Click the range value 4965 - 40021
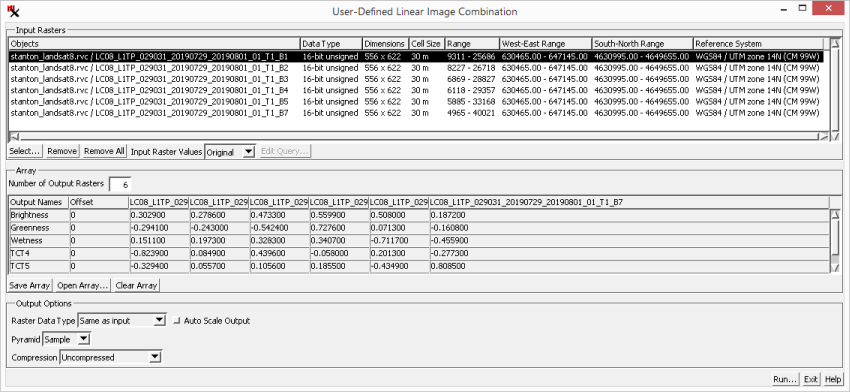The height and width of the screenshot is (392, 850). (471, 113)
